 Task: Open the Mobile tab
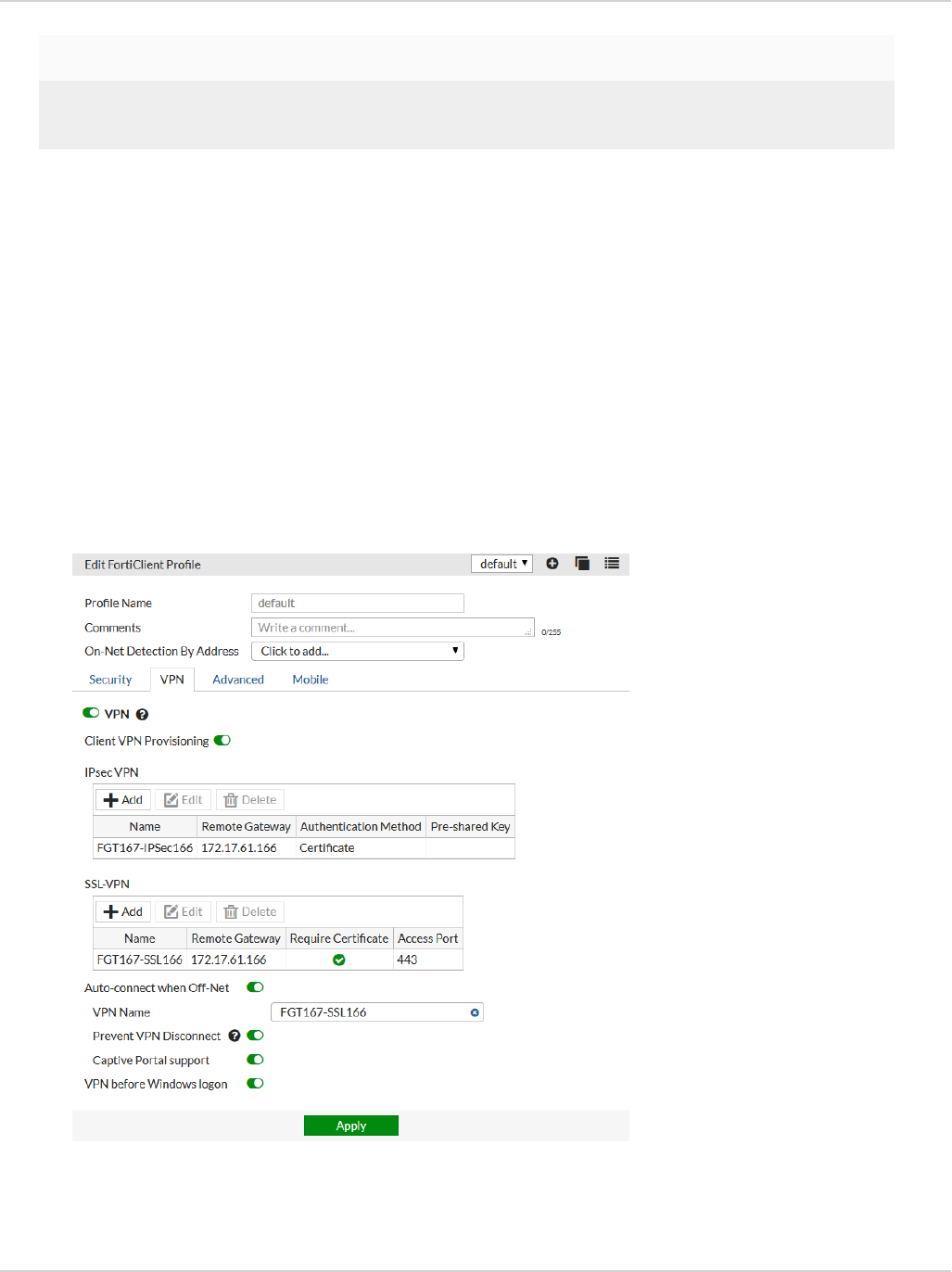tap(311, 680)
